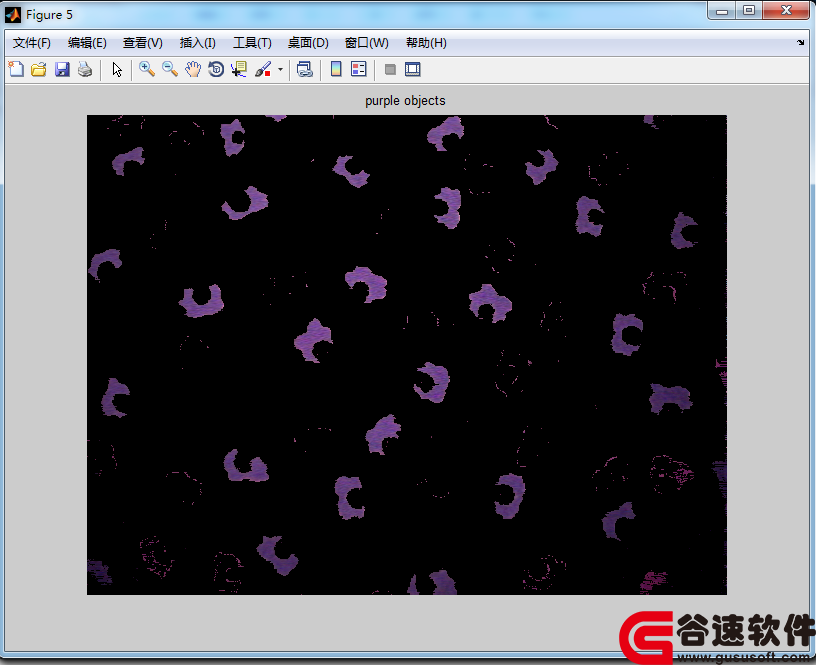The height and width of the screenshot is (665, 816).
Task: Enable the Rotate 3D tool
Action: coord(216,69)
